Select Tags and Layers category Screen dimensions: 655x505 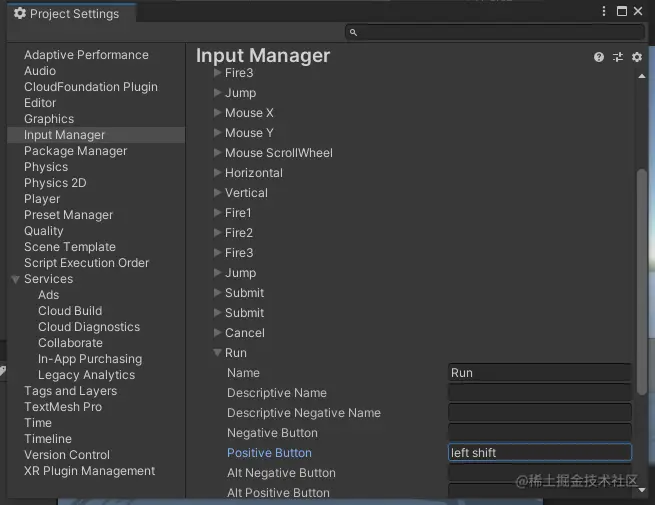pos(71,391)
